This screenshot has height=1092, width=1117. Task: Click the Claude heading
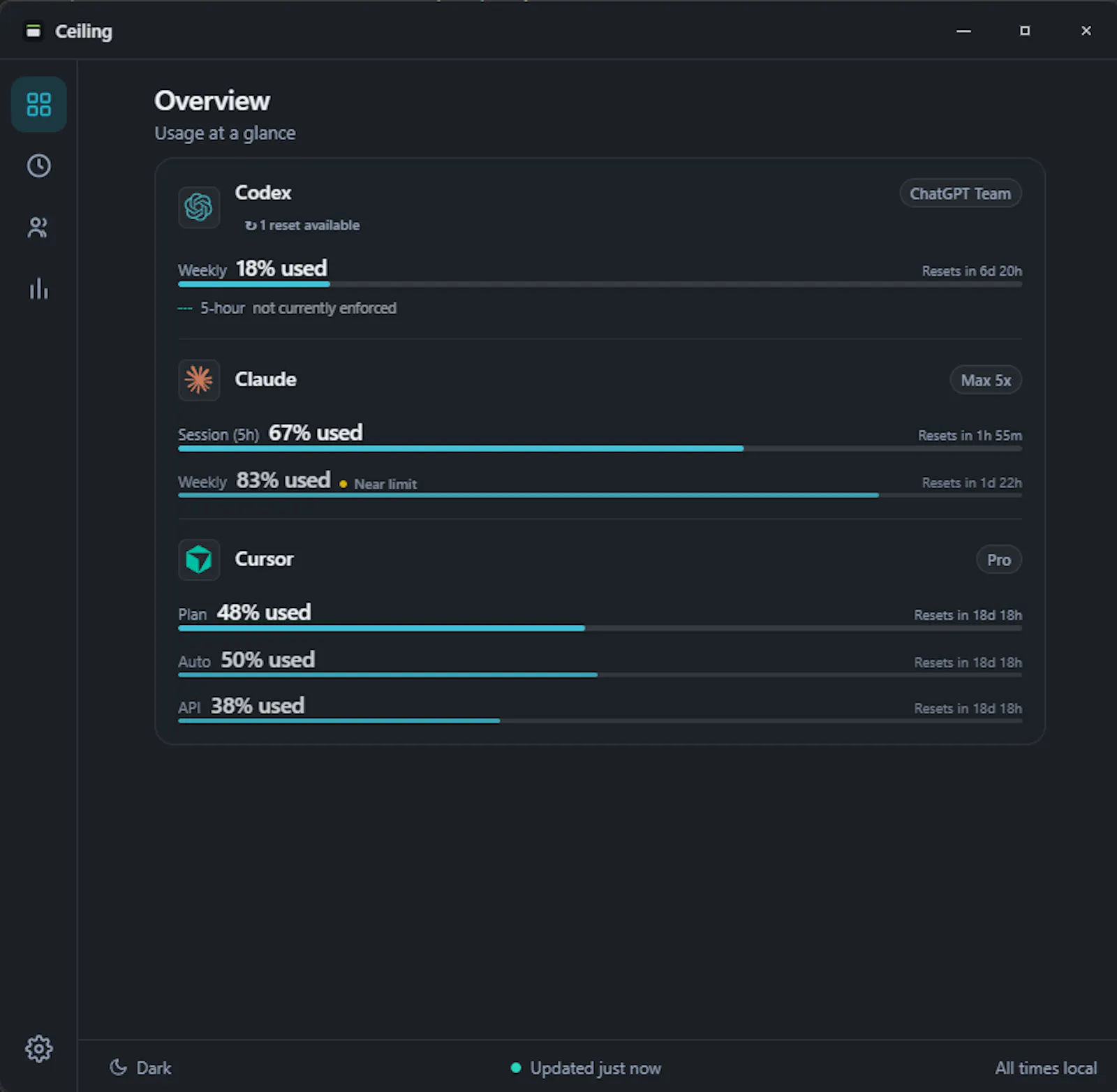(265, 379)
